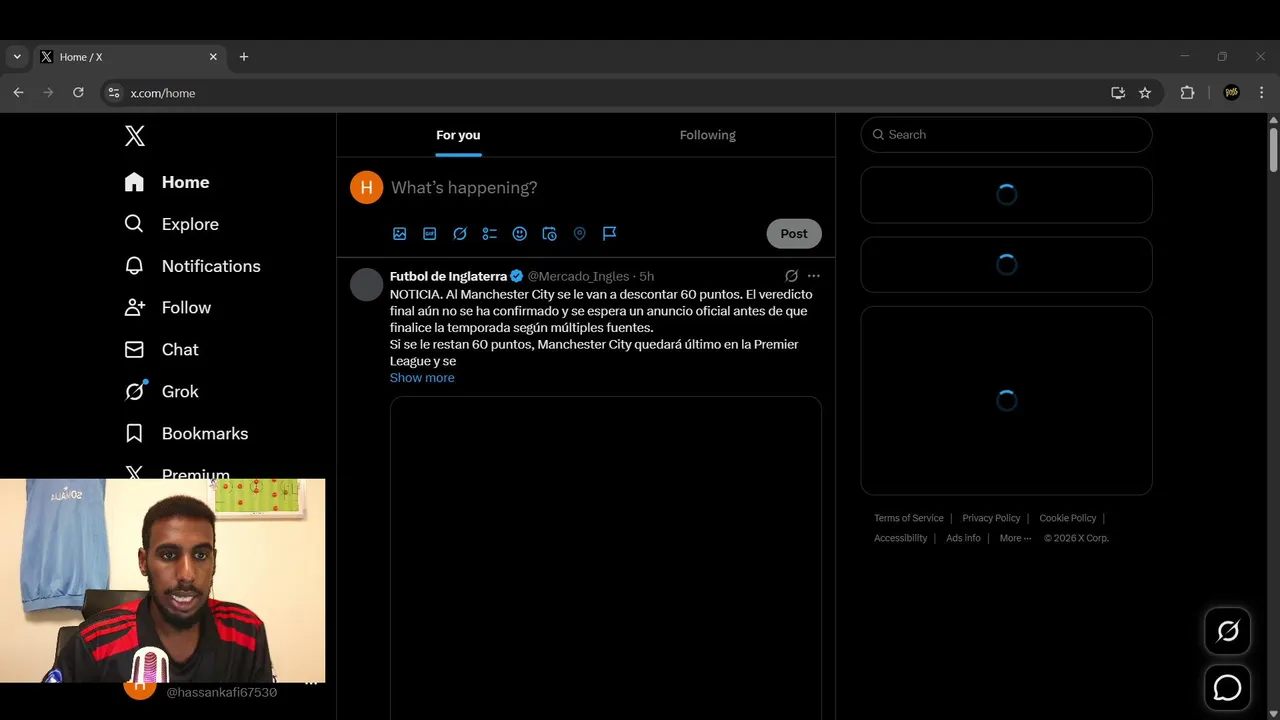The width and height of the screenshot is (1280, 720).
Task: Open Home in the sidebar
Action: pyautogui.click(x=167, y=182)
